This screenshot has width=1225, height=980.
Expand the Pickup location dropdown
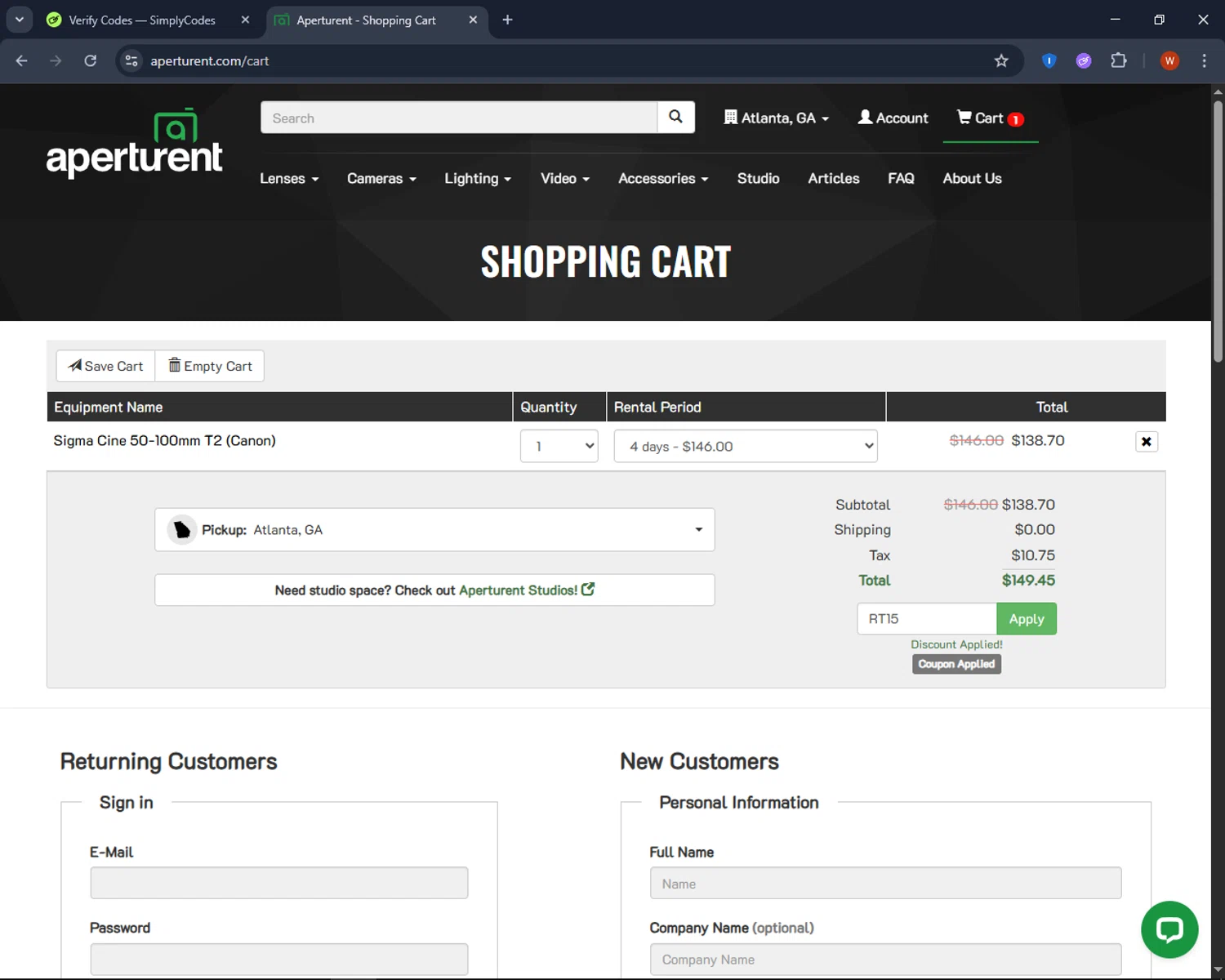click(434, 530)
